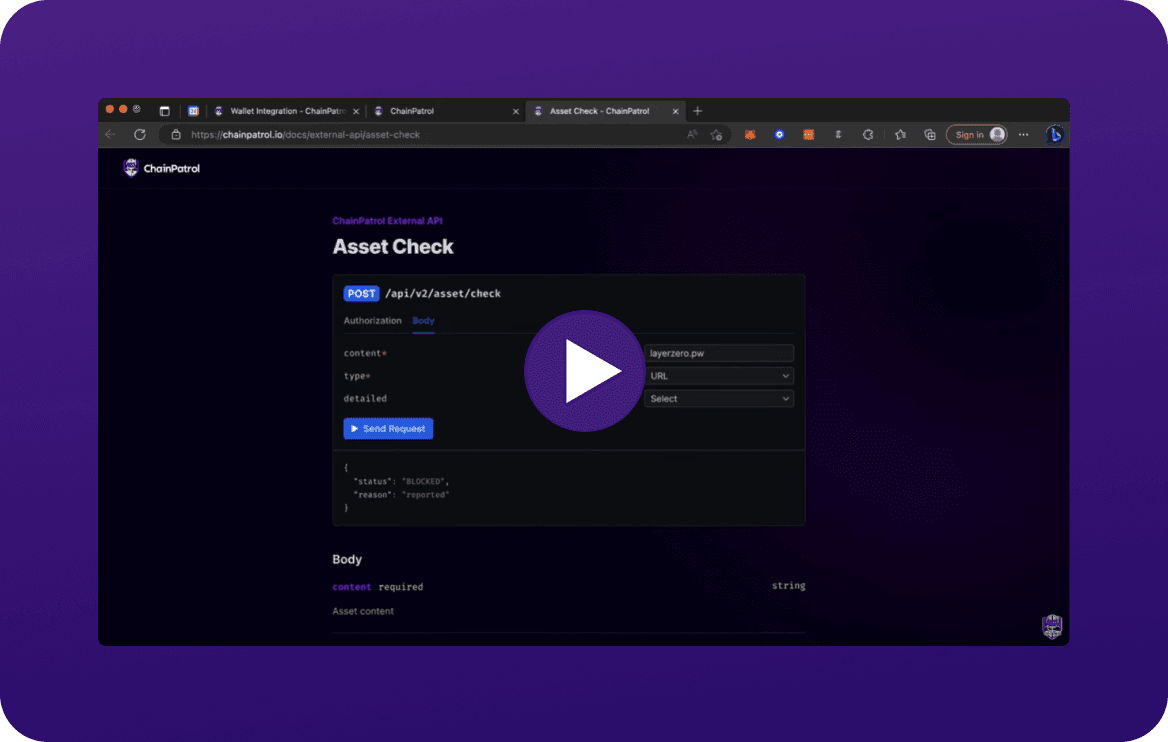Click the "status": "BLOCKED" response line
This screenshot has width=1168, height=742.
(x=402, y=481)
